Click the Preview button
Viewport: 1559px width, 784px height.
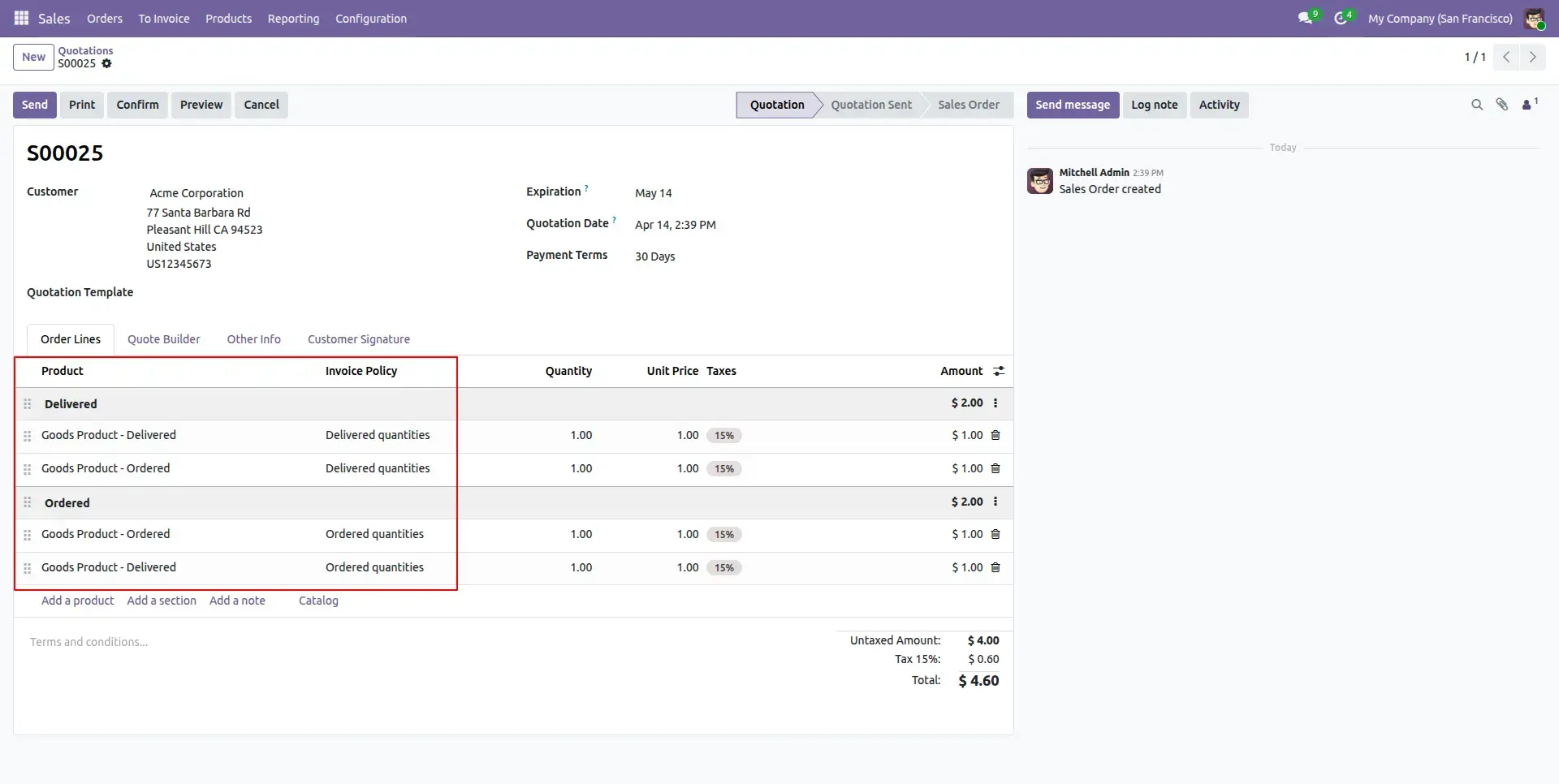pyautogui.click(x=201, y=105)
